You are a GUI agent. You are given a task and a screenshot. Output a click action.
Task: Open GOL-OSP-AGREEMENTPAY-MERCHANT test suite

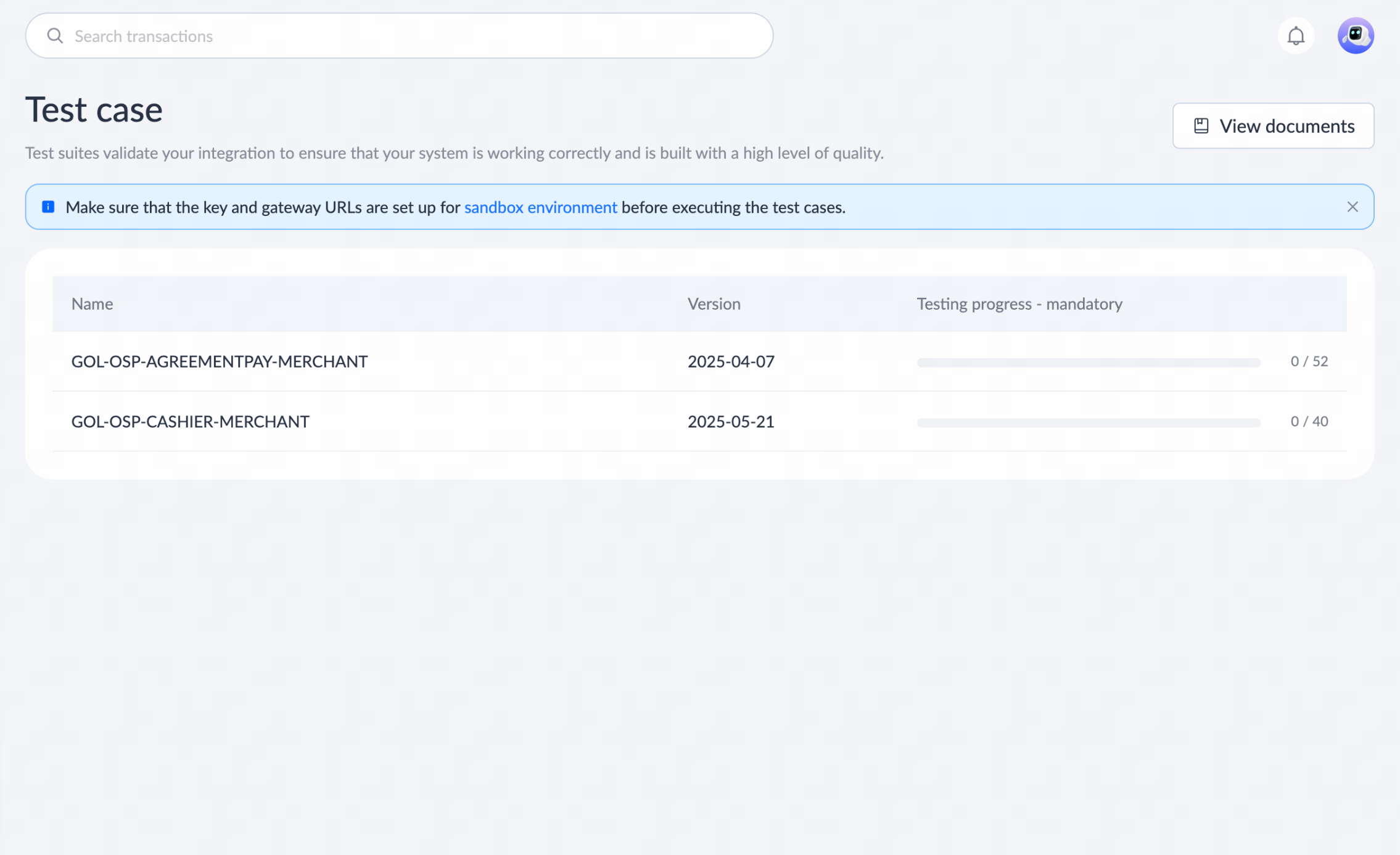pos(220,361)
